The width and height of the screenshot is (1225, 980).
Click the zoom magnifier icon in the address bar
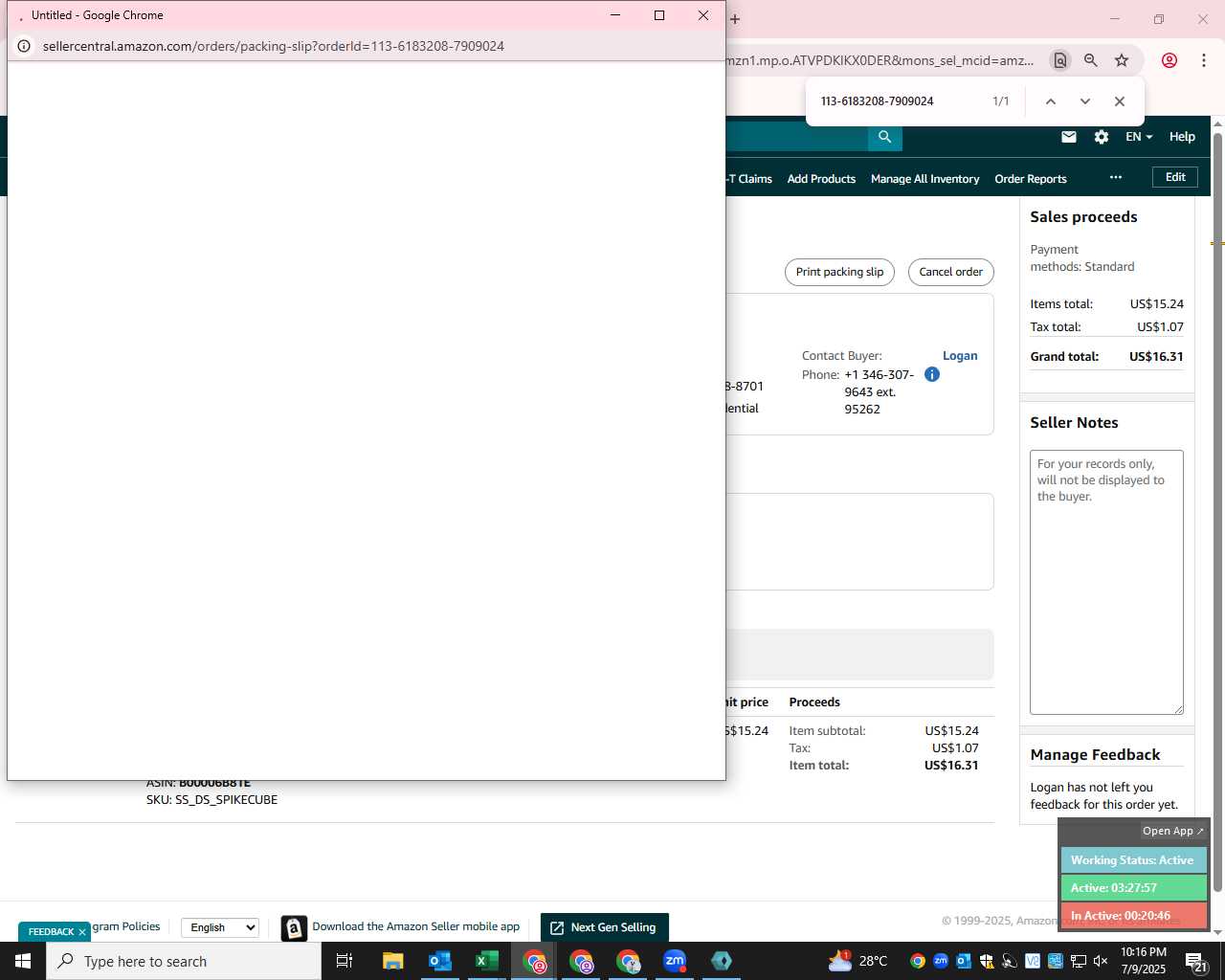pos(1091,60)
